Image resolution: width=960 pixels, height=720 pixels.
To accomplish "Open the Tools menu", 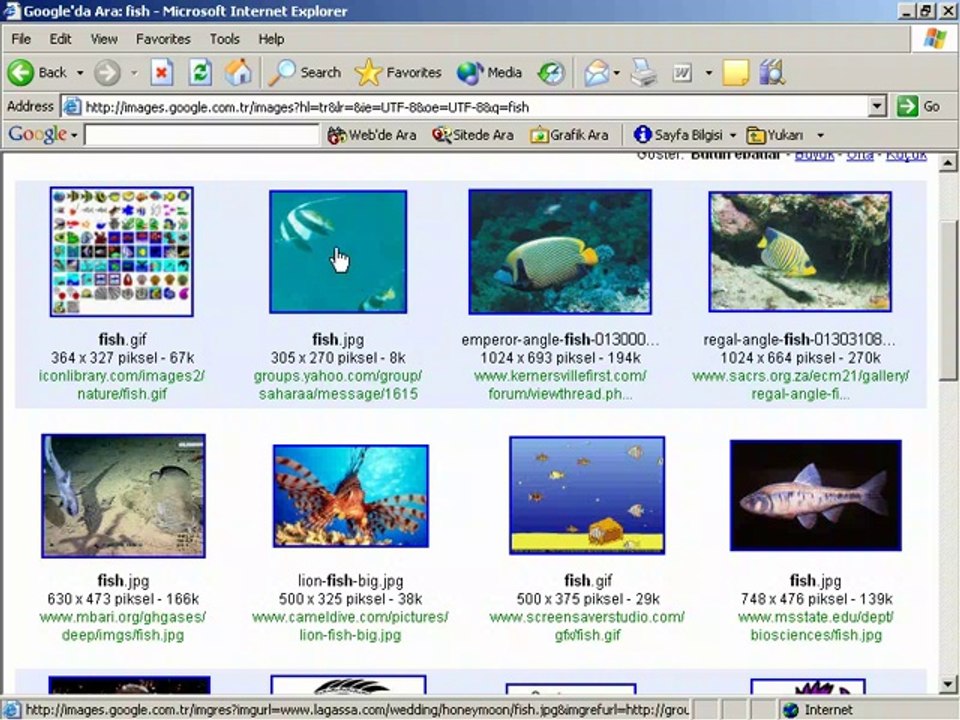I will click(225, 39).
